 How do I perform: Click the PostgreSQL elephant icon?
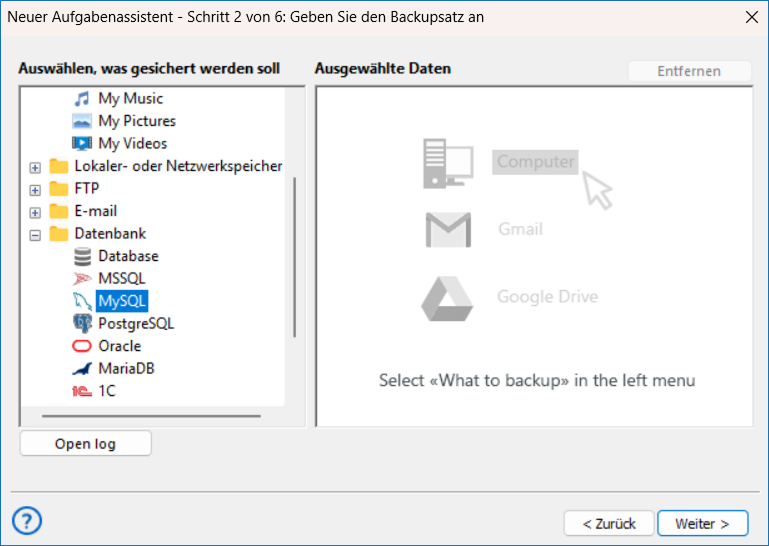(82, 324)
